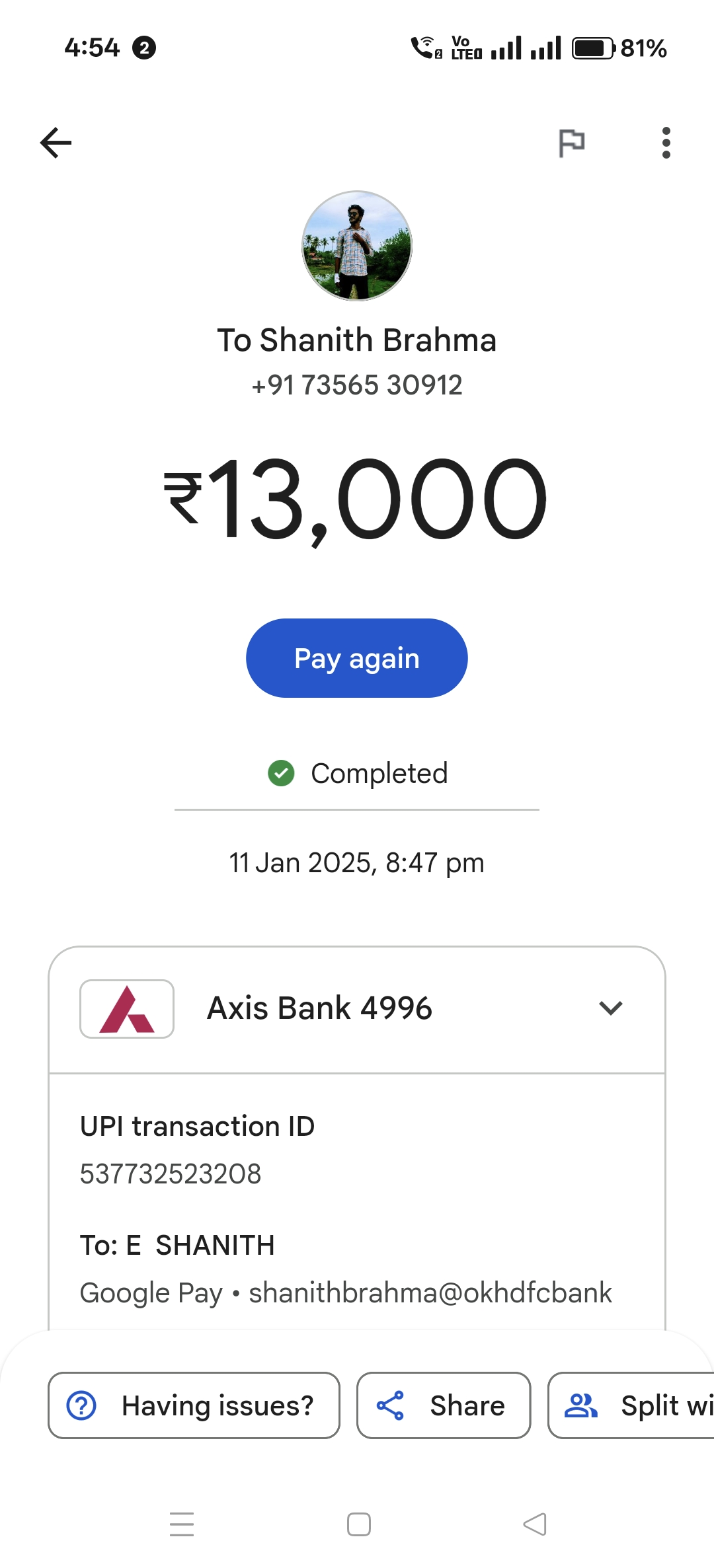Select the Axis Bank 4996 account row
The width and height of the screenshot is (714, 1568).
click(x=319, y=1008)
